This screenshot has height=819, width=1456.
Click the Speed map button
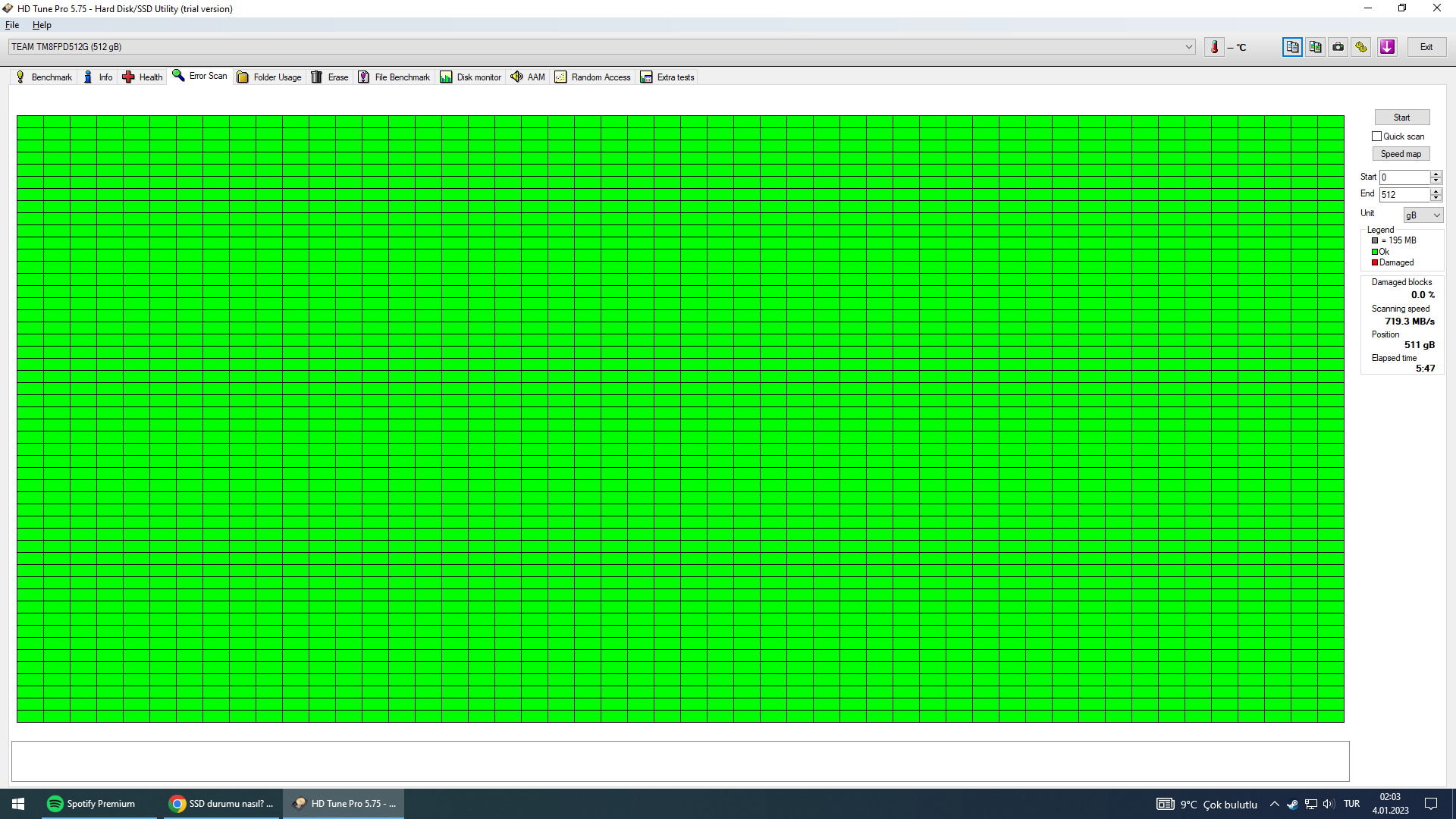pyautogui.click(x=1401, y=154)
